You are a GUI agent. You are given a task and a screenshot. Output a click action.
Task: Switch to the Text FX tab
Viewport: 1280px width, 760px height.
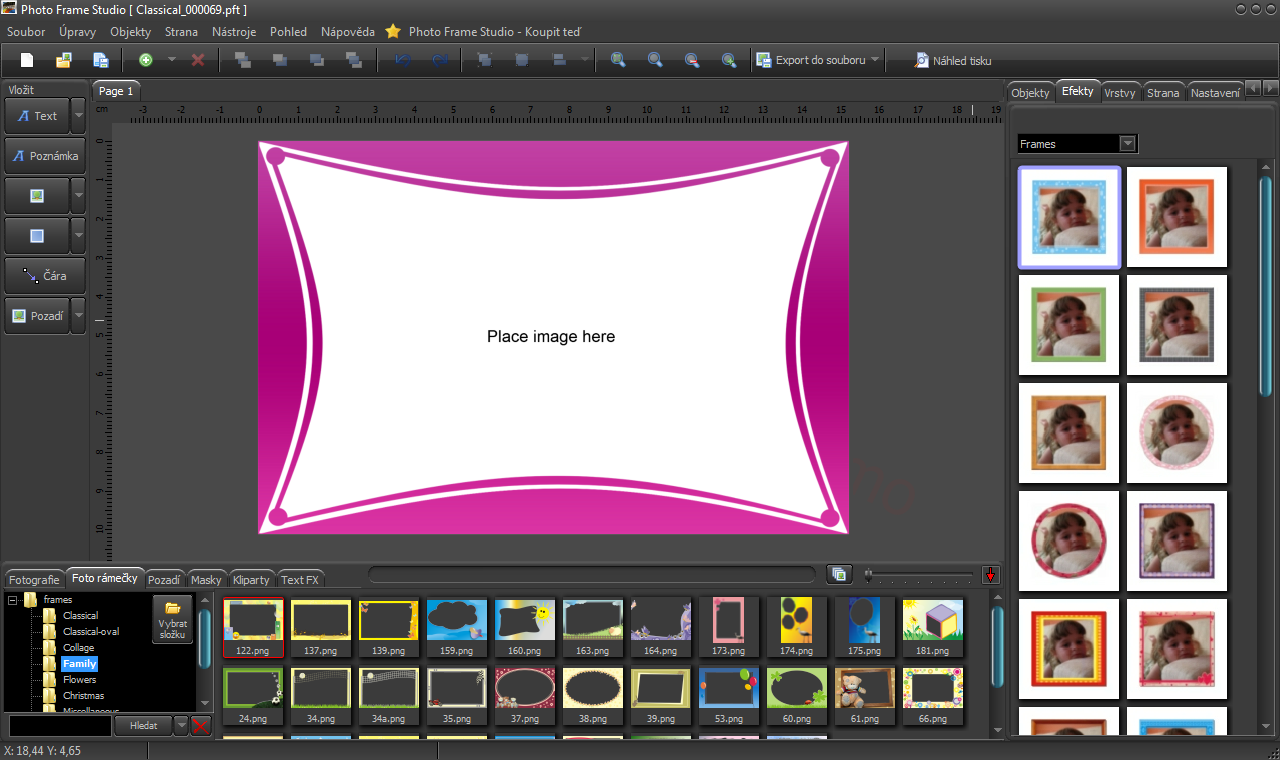[300, 580]
